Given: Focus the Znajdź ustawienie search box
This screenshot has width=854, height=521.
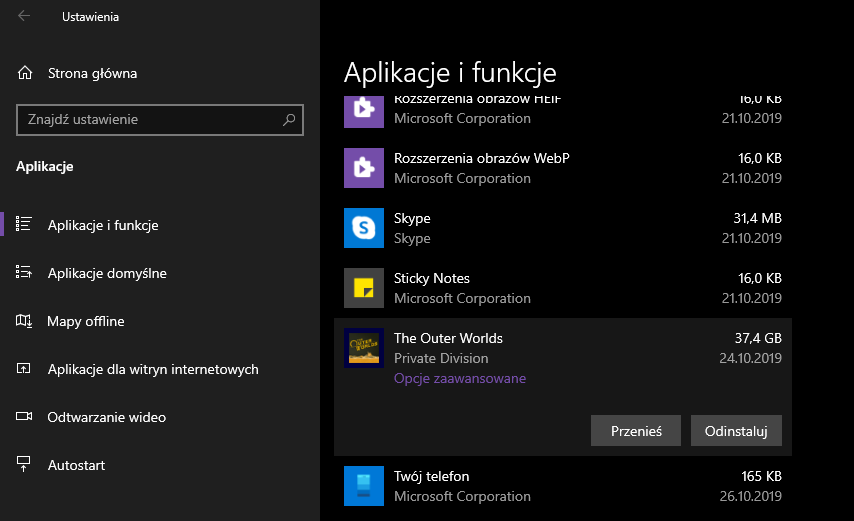Looking at the screenshot, I should 160,119.
